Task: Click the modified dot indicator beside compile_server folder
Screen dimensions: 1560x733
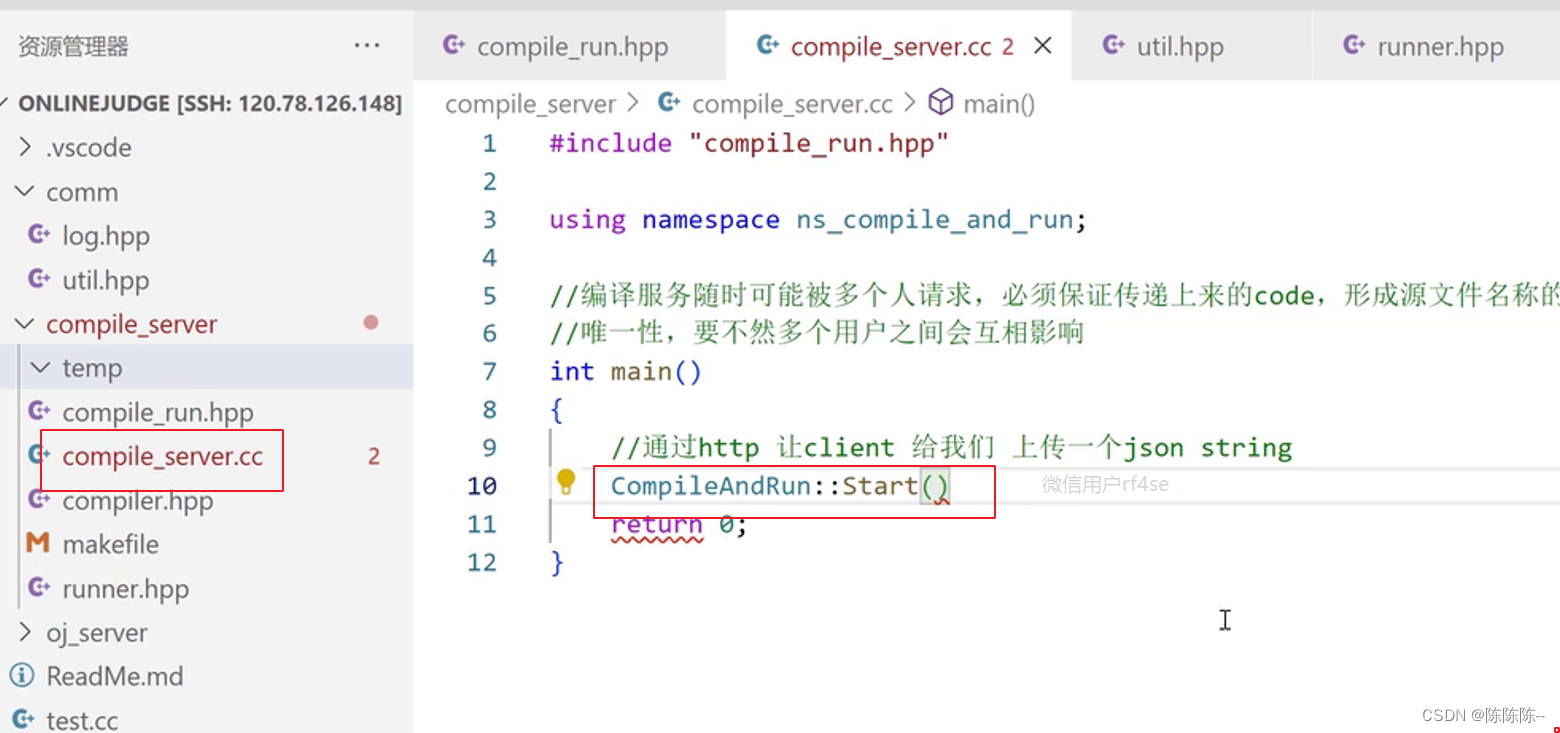Action: click(371, 323)
